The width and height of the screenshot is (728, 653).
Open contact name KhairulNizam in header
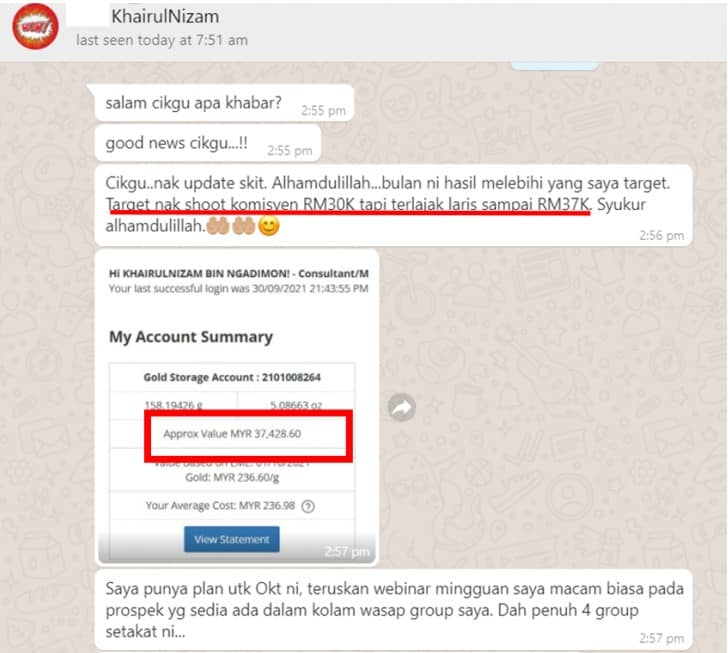point(165,16)
